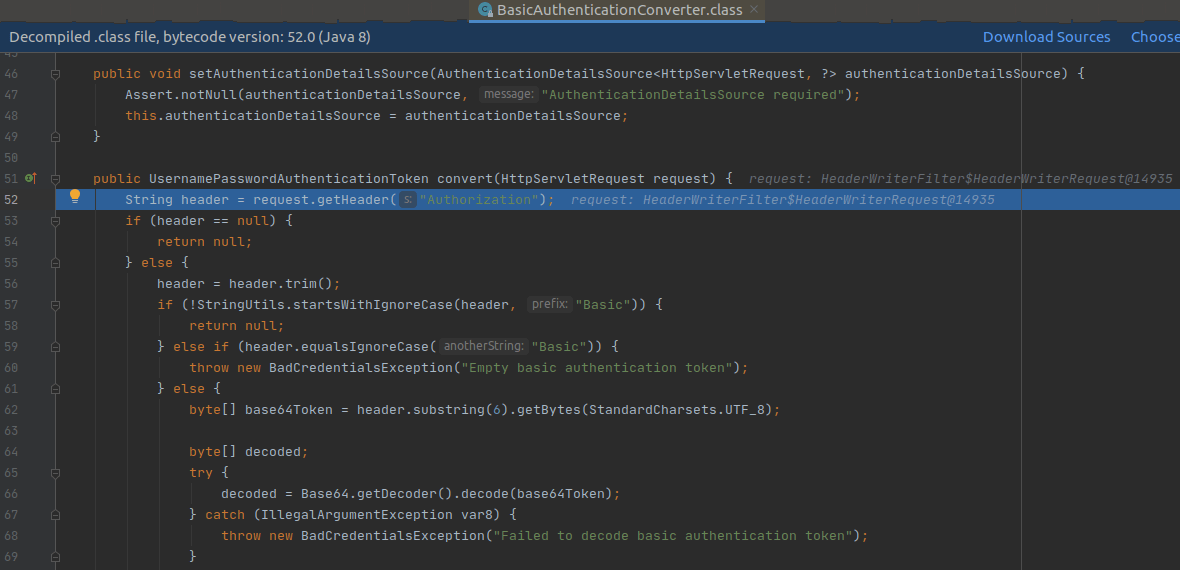Click header.trim() on line 56
The width and height of the screenshot is (1180, 570).
[281, 284]
